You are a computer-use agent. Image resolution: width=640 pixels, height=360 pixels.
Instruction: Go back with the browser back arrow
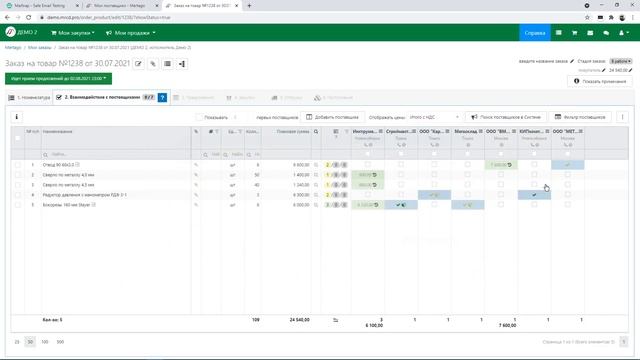click(7, 18)
